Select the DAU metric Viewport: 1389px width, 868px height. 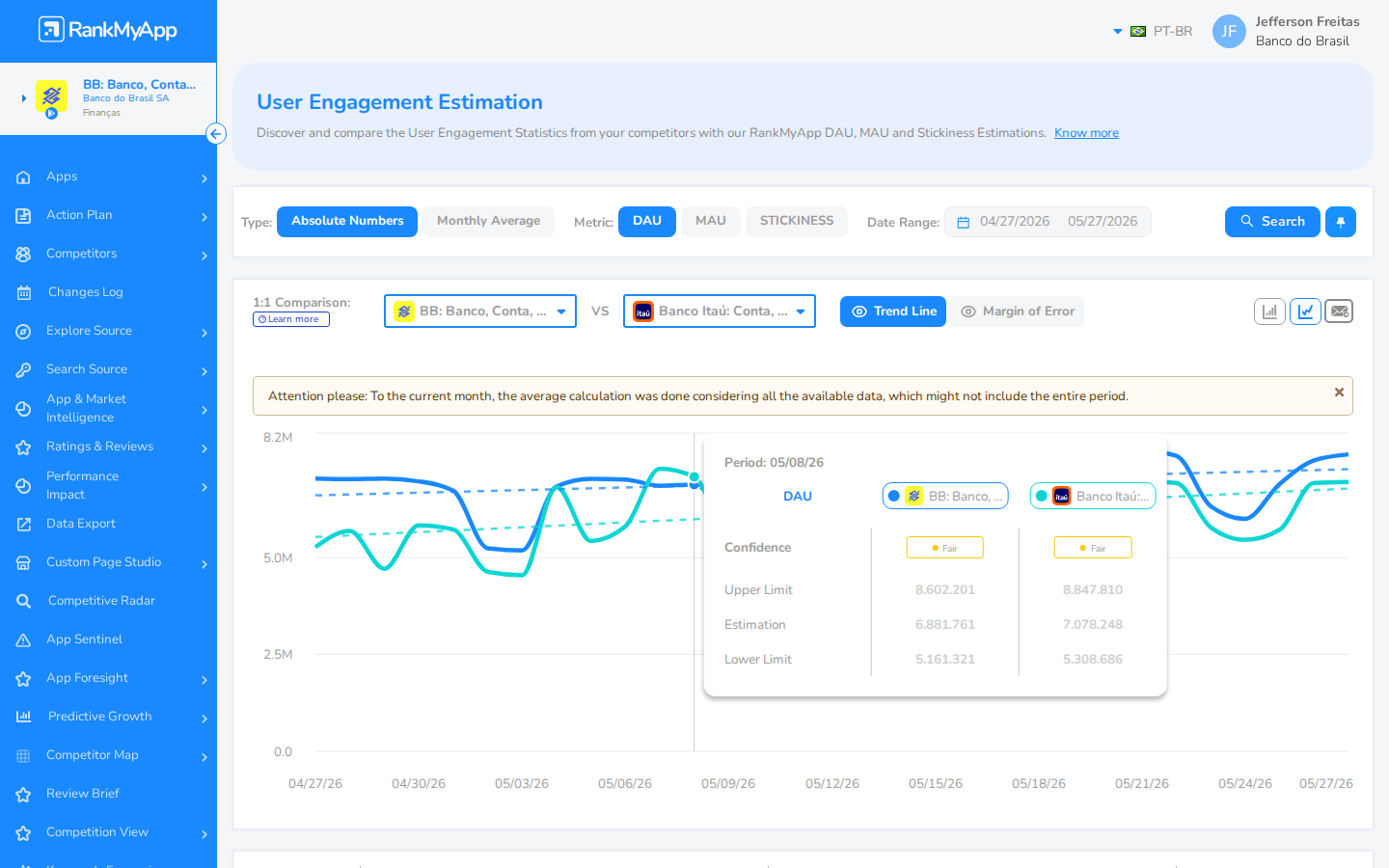(x=647, y=222)
